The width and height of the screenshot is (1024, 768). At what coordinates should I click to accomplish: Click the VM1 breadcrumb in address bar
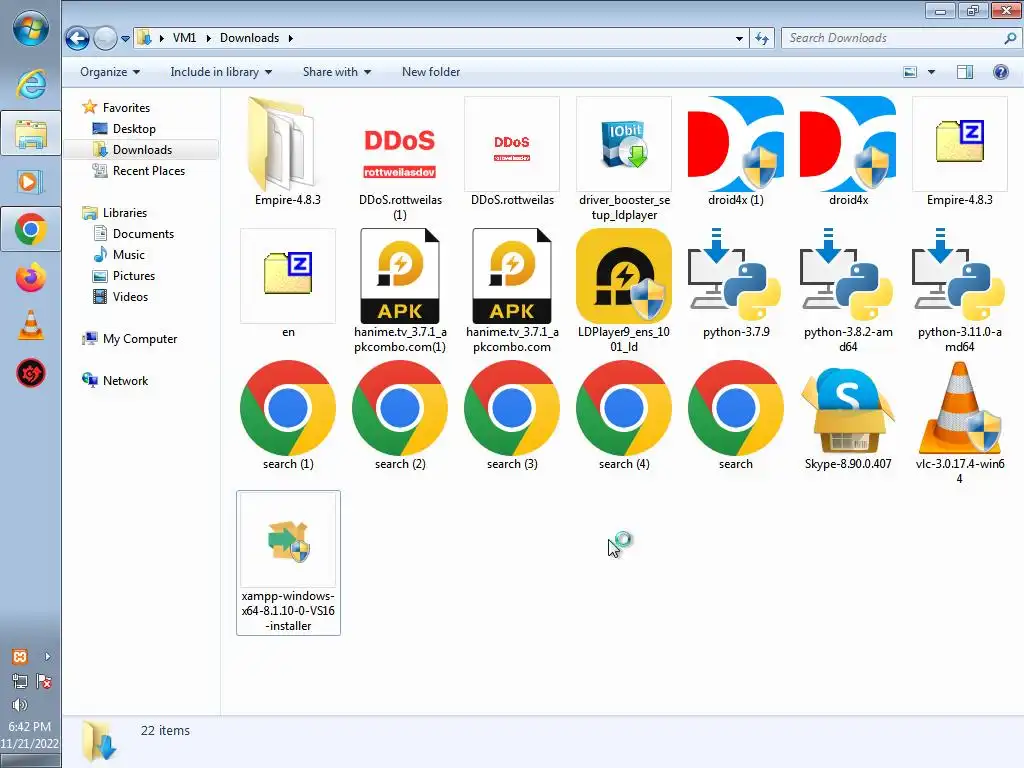184,38
